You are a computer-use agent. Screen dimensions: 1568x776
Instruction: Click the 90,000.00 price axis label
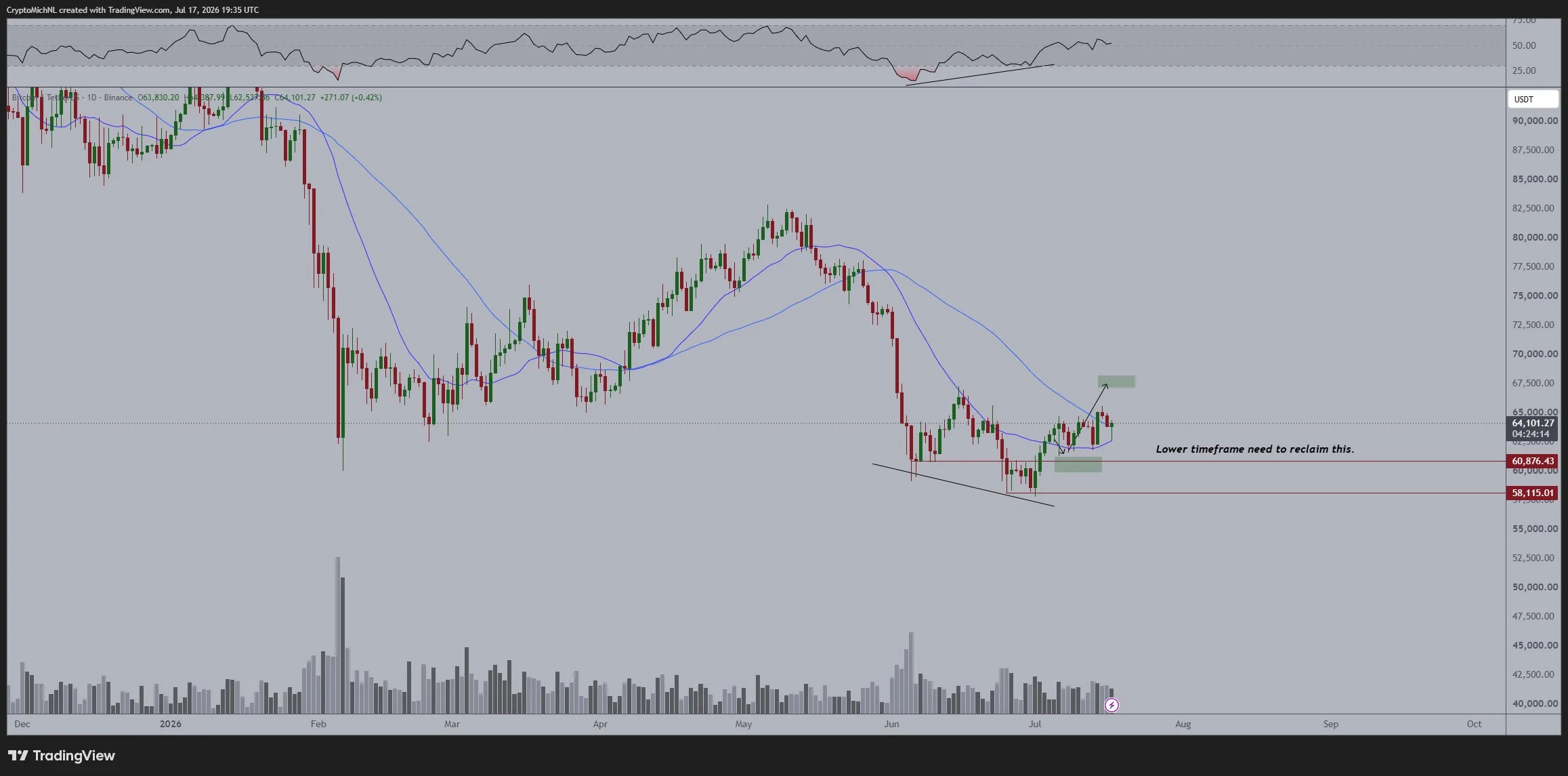coord(1535,121)
